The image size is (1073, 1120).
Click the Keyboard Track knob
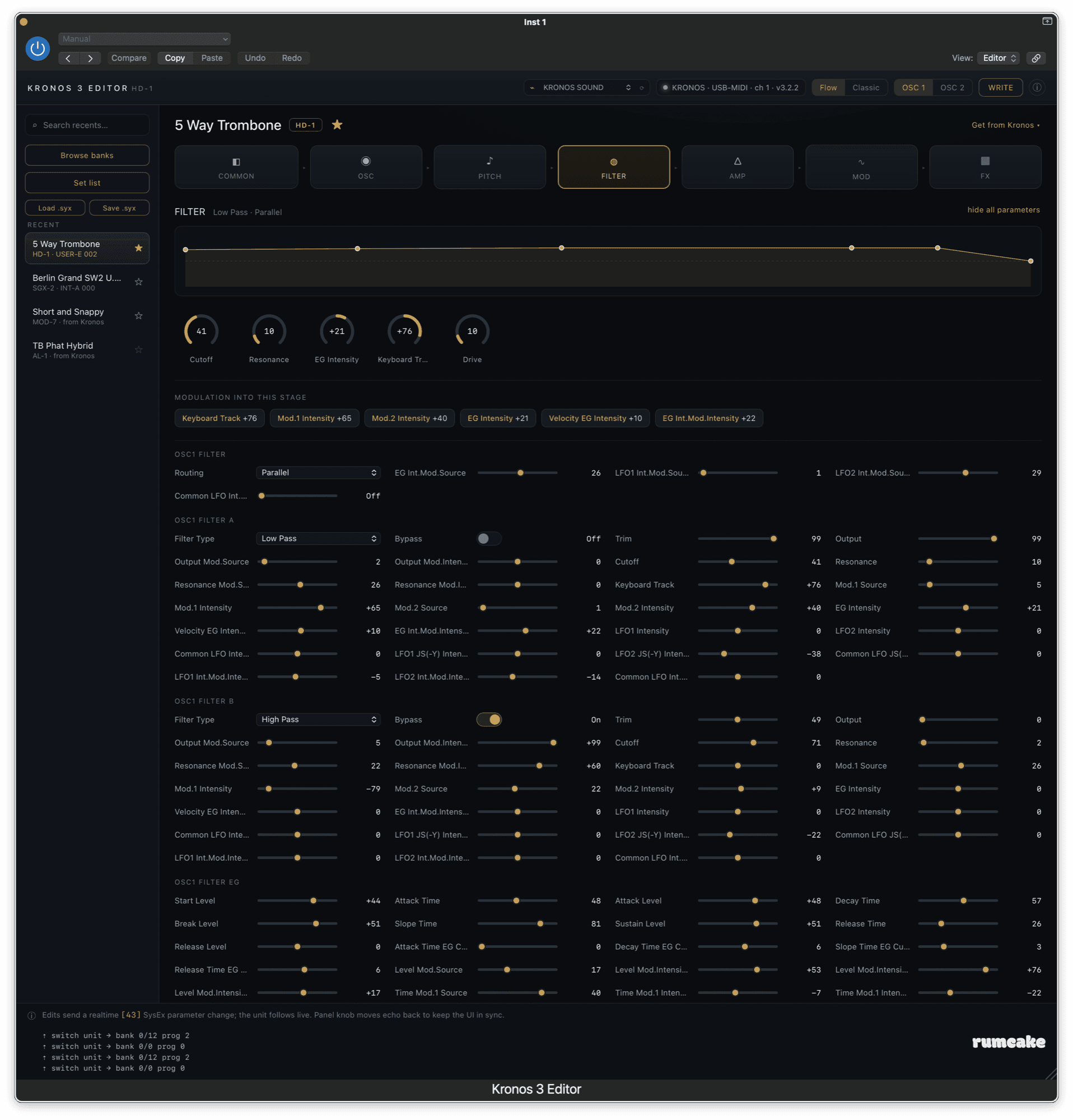pos(404,331)
